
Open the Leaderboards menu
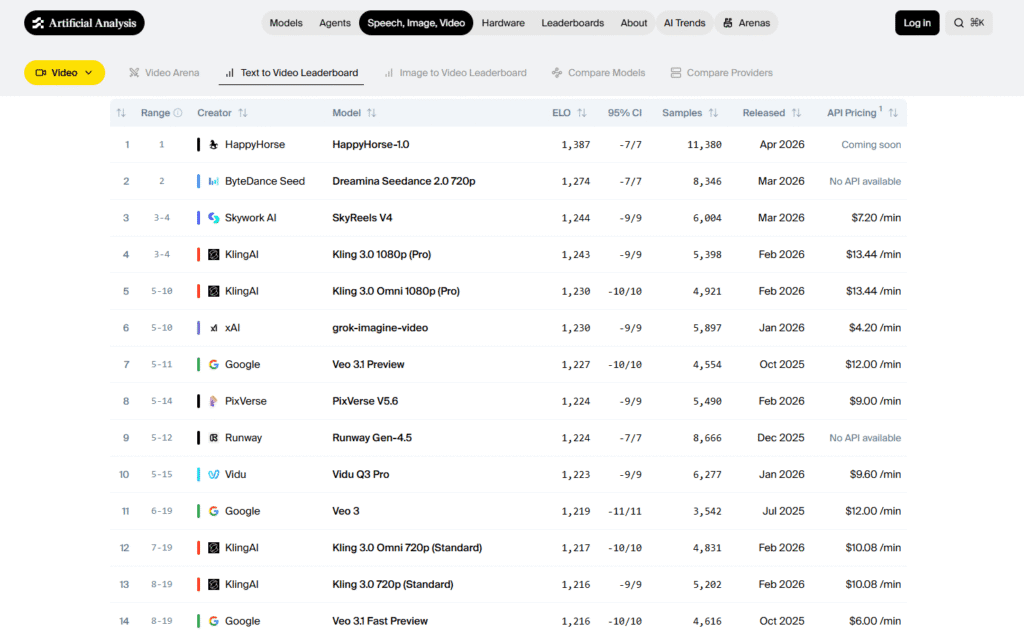click(572, 22)
